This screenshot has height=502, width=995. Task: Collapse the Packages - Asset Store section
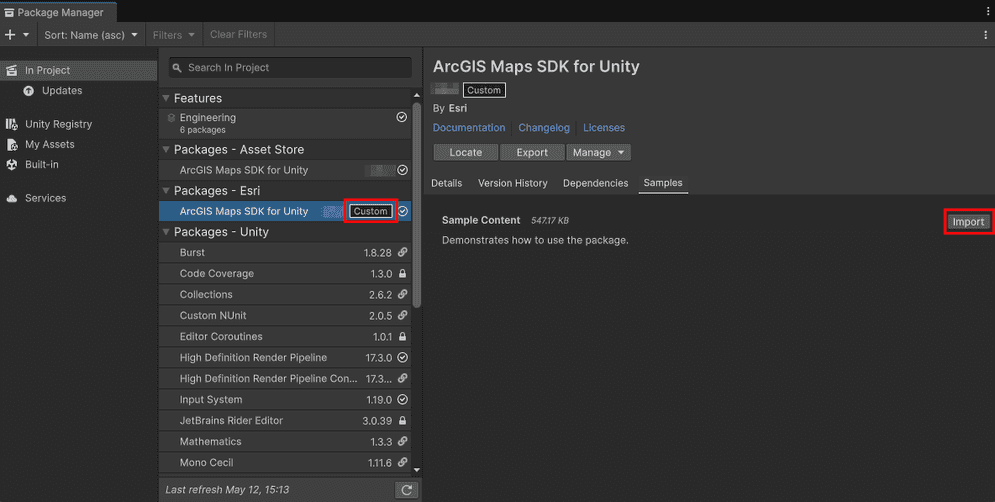pos(166,150)
